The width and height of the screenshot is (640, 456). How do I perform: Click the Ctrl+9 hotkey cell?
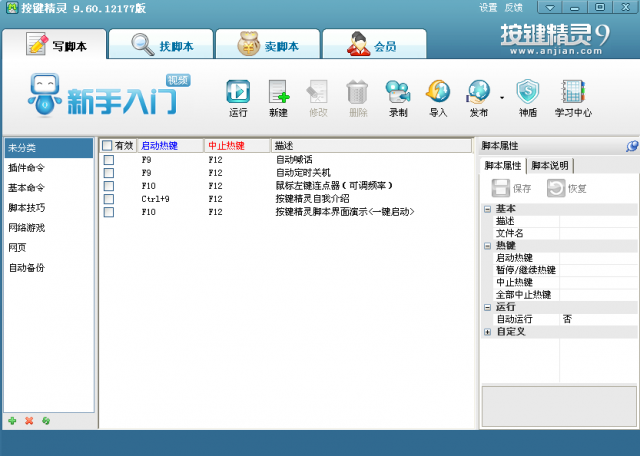[x=155, y=199]
